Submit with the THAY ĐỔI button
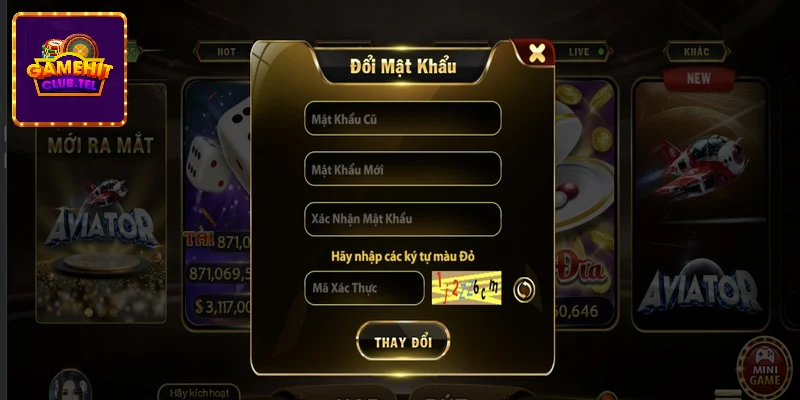The width and height of the screenshot is (800, 400). [403, 341]
